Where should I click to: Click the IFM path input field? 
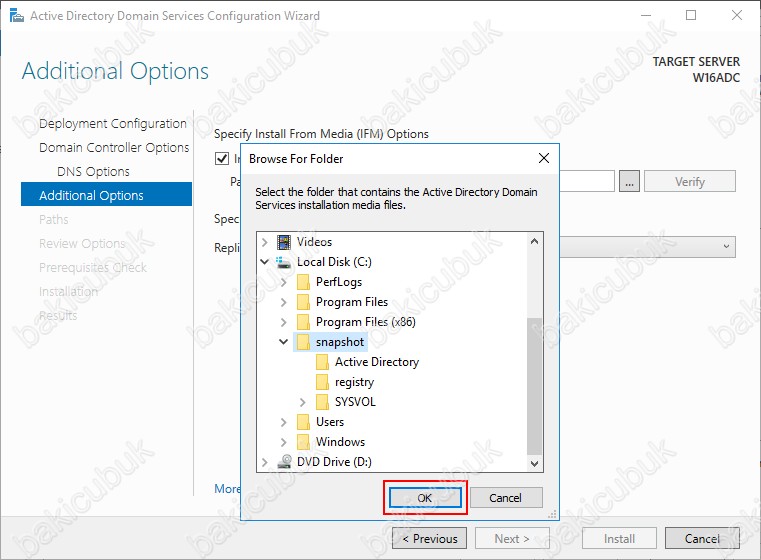pyautogui.click(x=587, y=181)
